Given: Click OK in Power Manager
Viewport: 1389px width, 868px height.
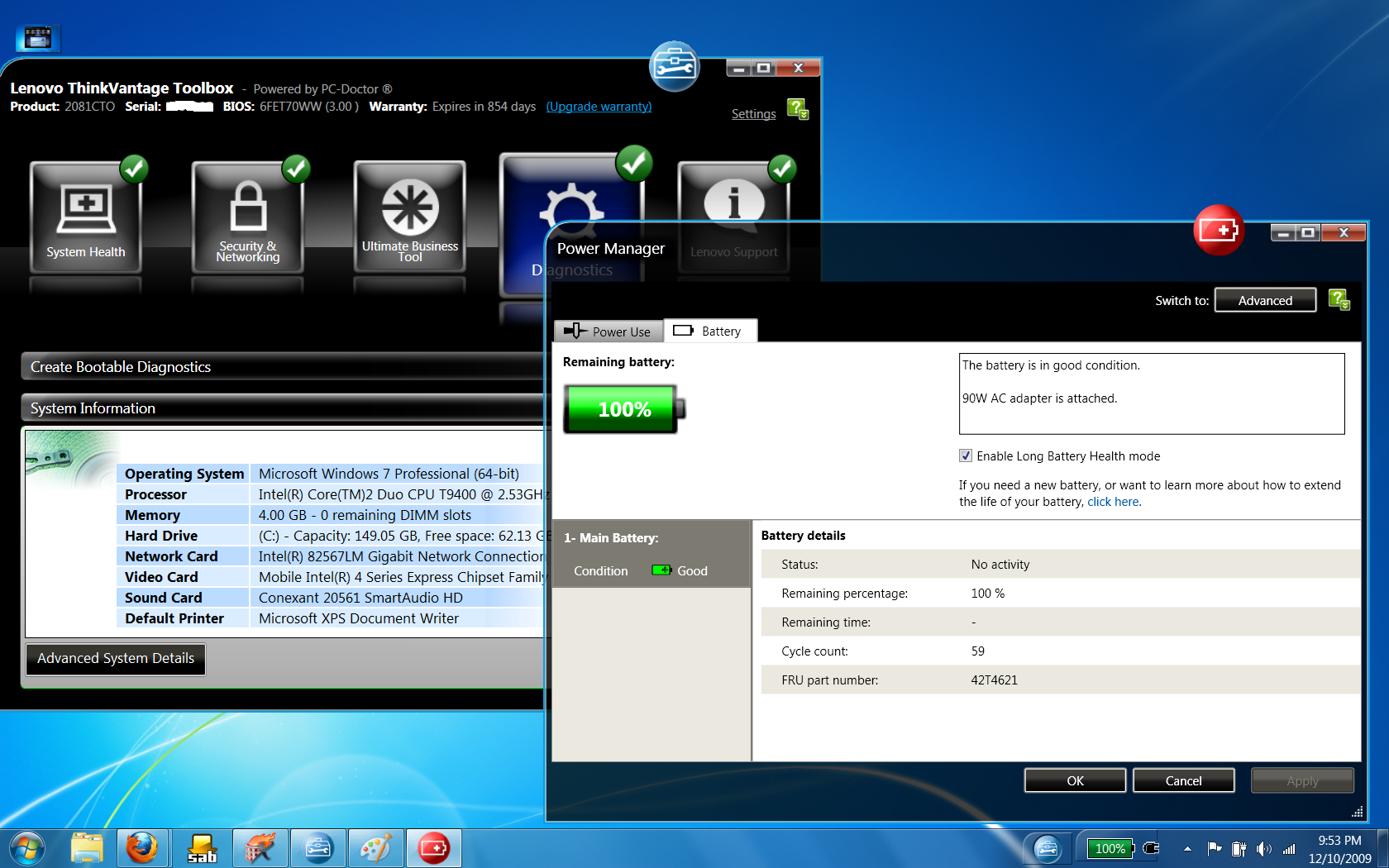Looking at the screenshot, I should click(1075, 780).
